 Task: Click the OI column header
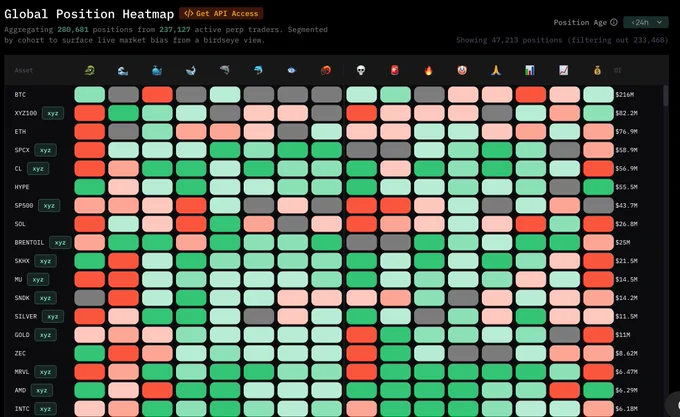click(x=618, y=70)
